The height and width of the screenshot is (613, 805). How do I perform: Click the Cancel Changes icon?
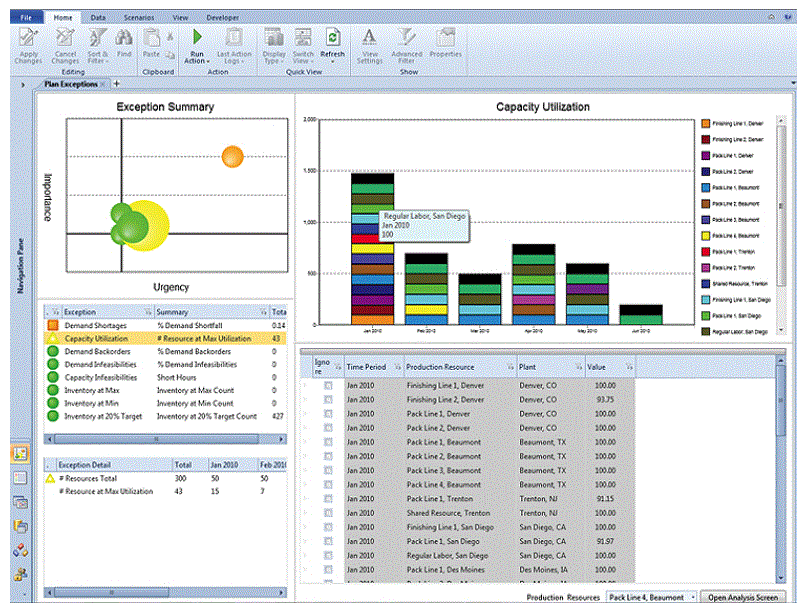65,37
